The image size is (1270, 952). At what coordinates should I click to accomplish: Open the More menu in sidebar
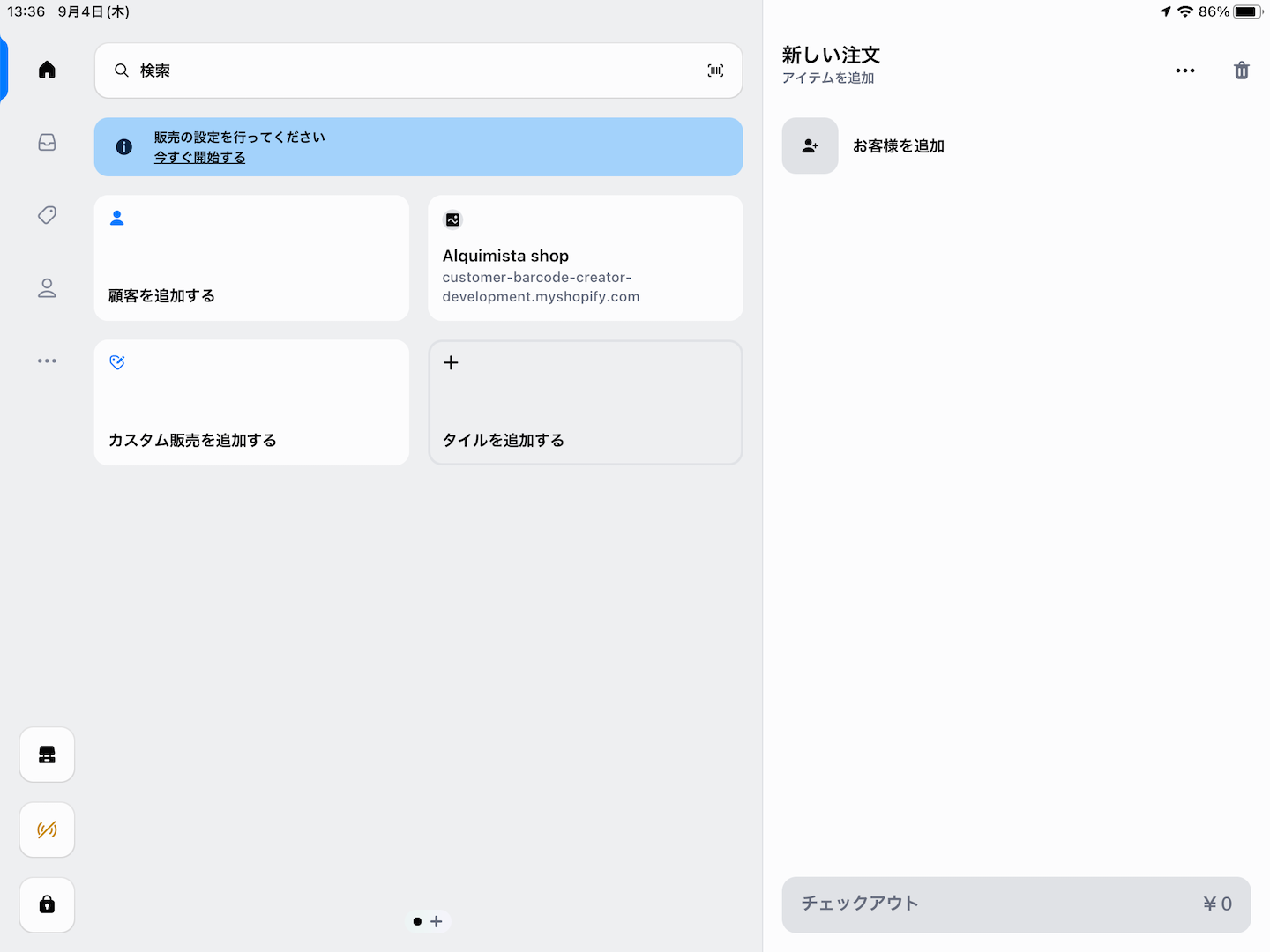47,361
